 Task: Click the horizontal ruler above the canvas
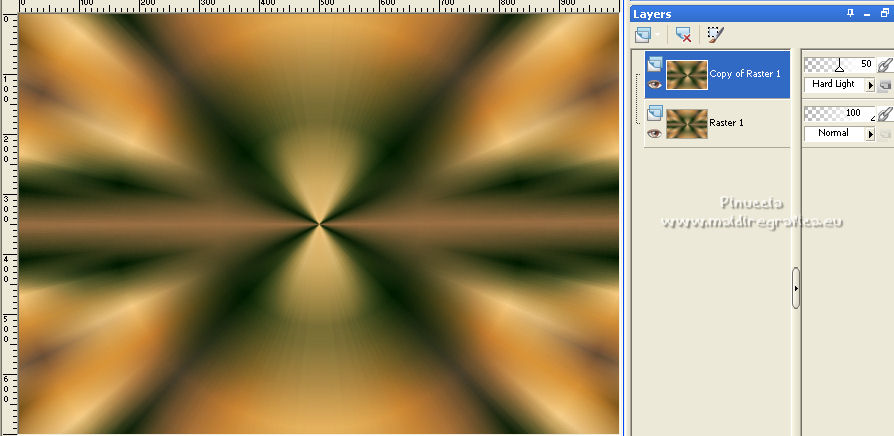pos(319,6)
